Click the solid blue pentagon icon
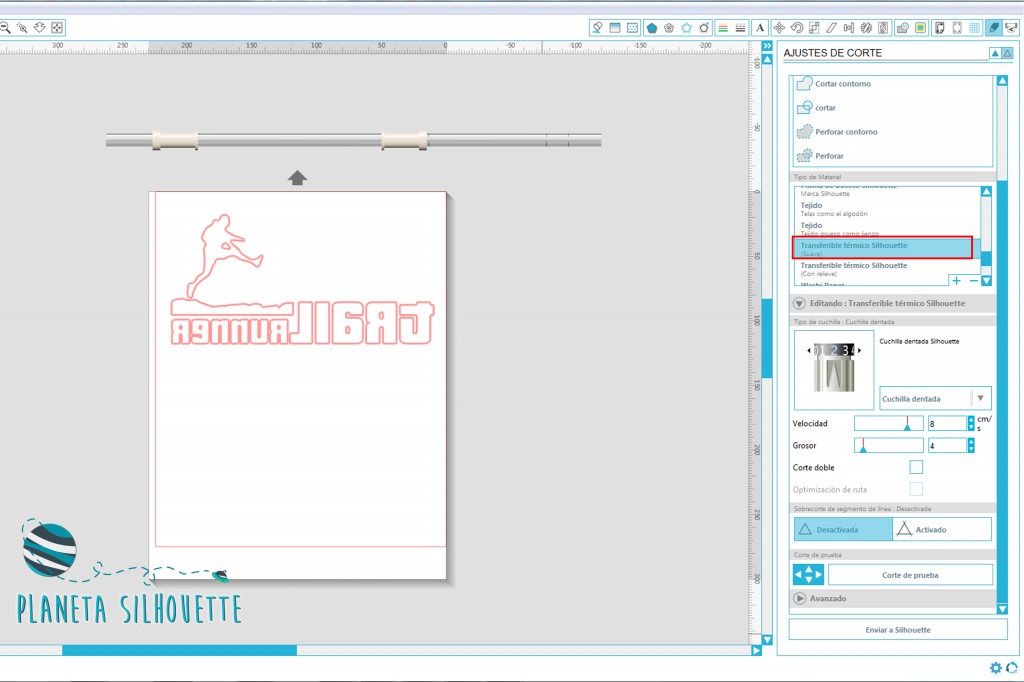The image size is (1024, 682). click(x=651, y=27)
